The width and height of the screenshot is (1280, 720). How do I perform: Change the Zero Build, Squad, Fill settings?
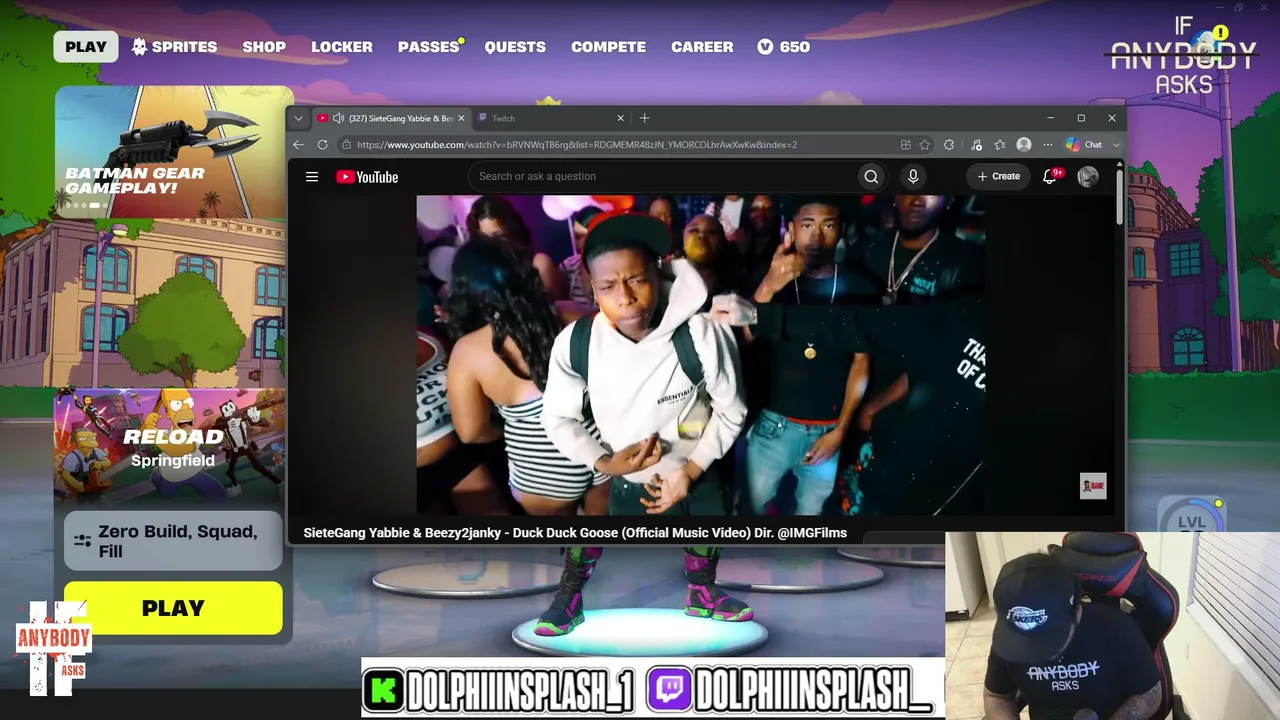173,541
